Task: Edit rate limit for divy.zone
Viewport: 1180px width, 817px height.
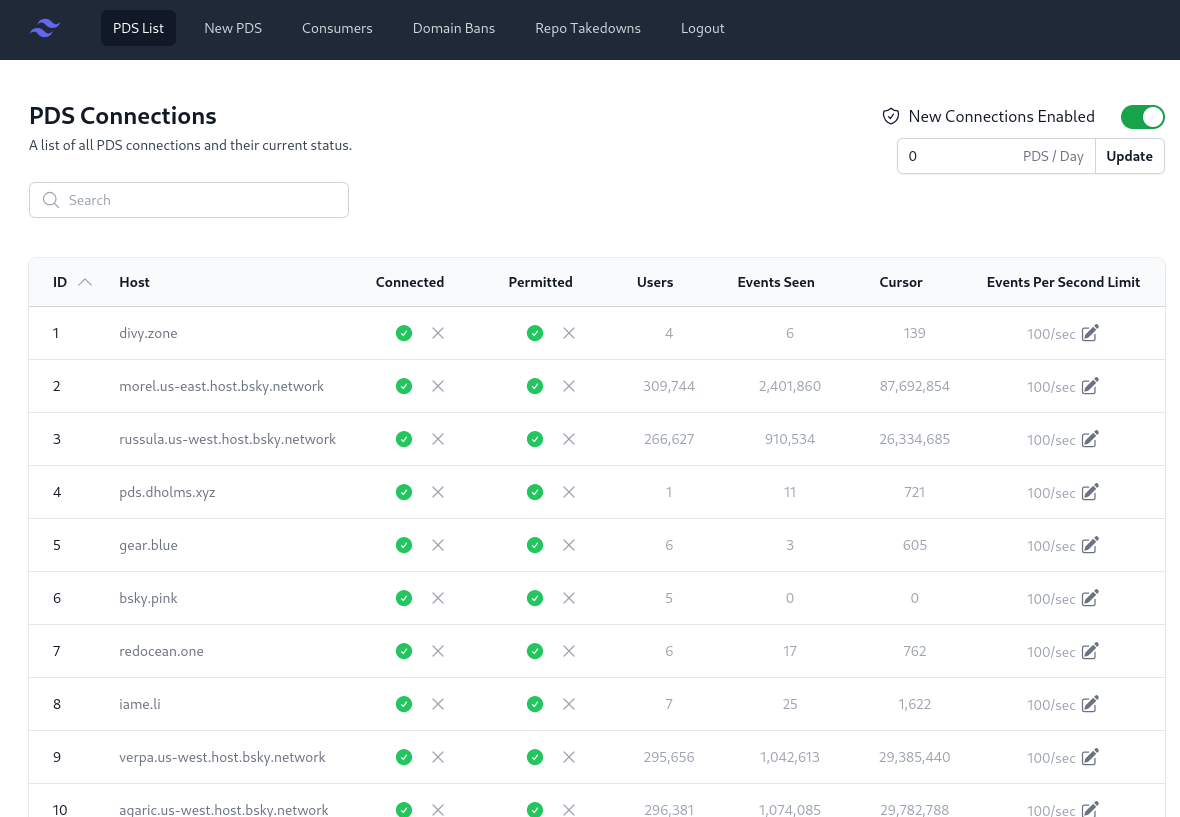Action: (x=1090, y=333)
